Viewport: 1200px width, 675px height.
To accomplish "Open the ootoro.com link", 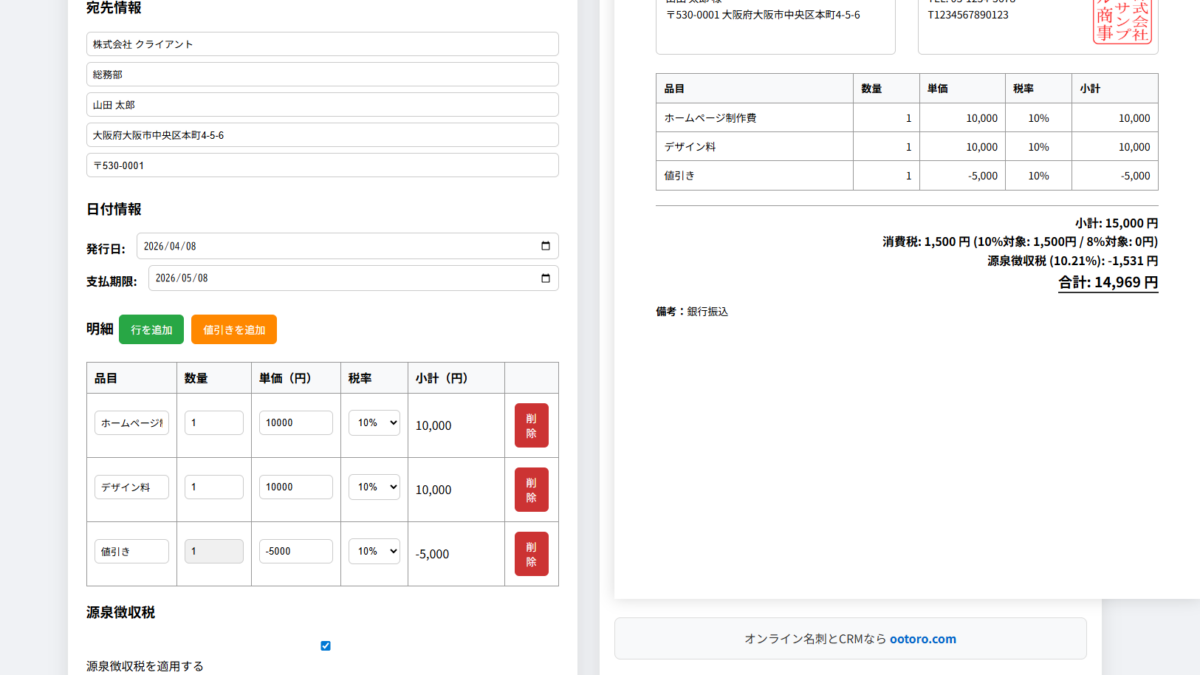I will 922,639.
